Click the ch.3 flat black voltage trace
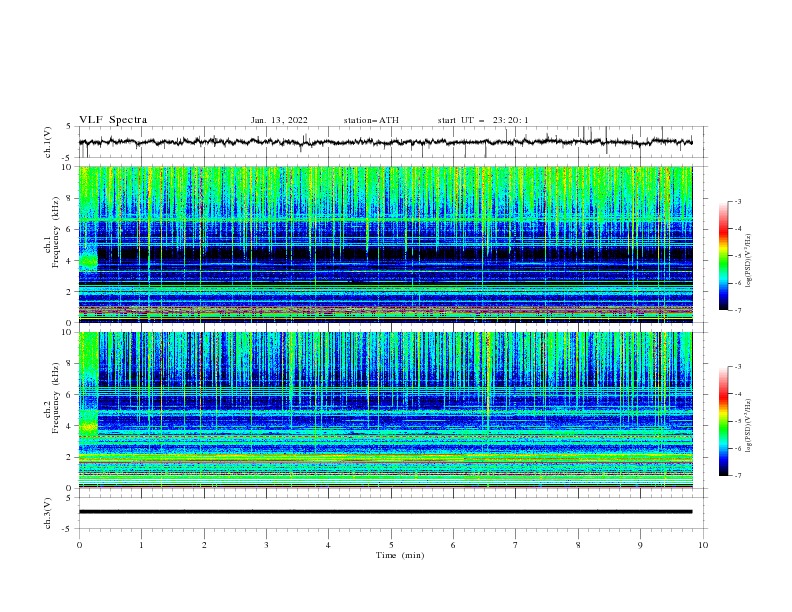This screenshot has width=792, height=612. 386,512
